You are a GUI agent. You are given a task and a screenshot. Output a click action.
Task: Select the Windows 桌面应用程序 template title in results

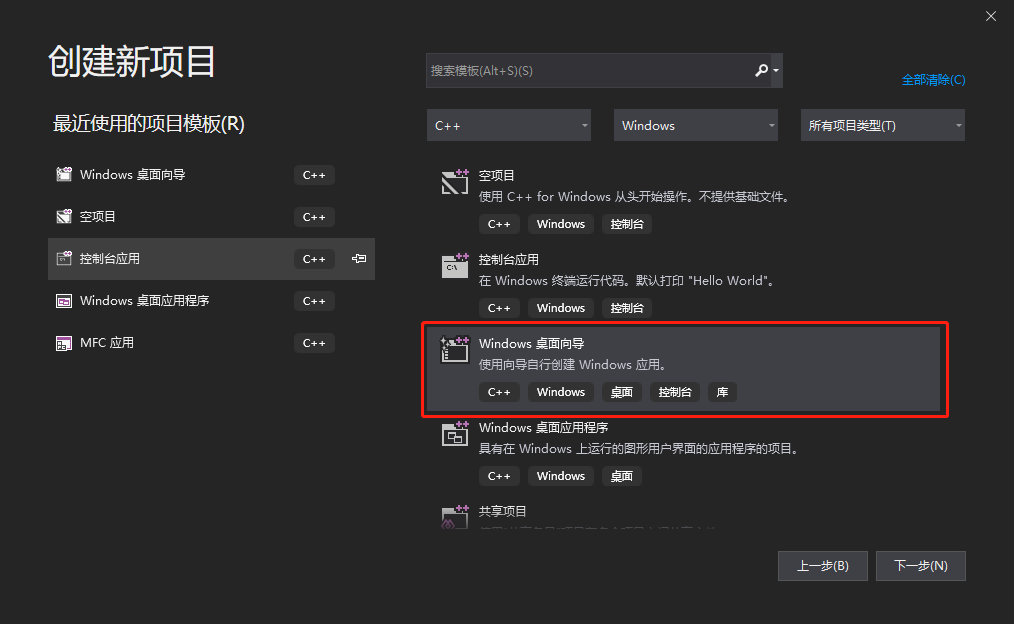543,427
